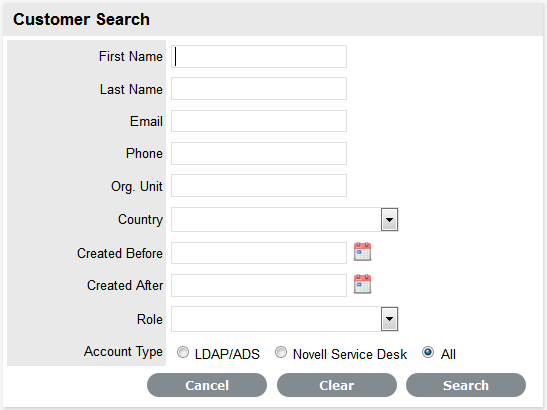Screen dimensions: 547x410
Task: Open the Created After calendar picker
Action: (362, 284)
